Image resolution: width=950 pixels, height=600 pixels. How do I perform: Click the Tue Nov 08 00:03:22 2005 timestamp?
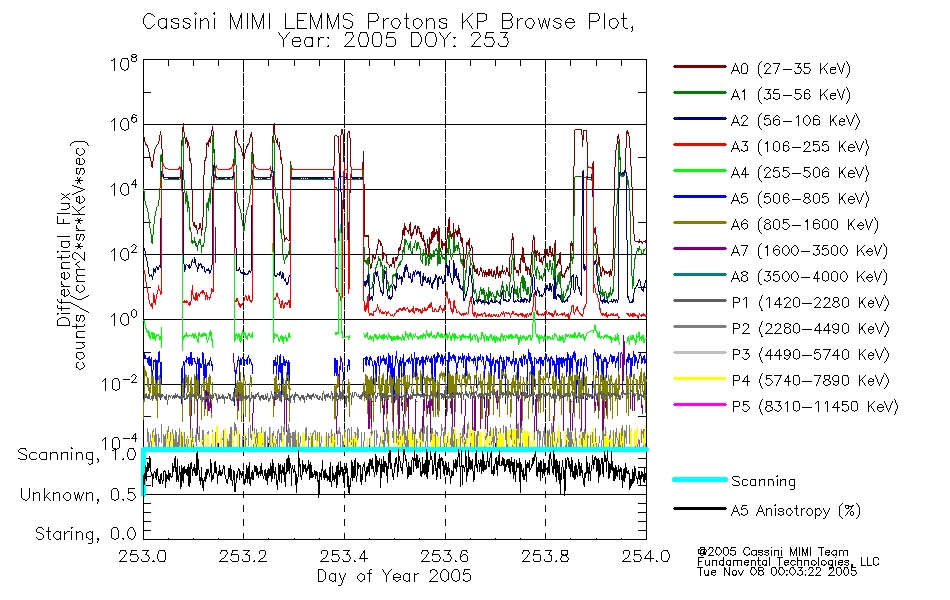point(777,572)
